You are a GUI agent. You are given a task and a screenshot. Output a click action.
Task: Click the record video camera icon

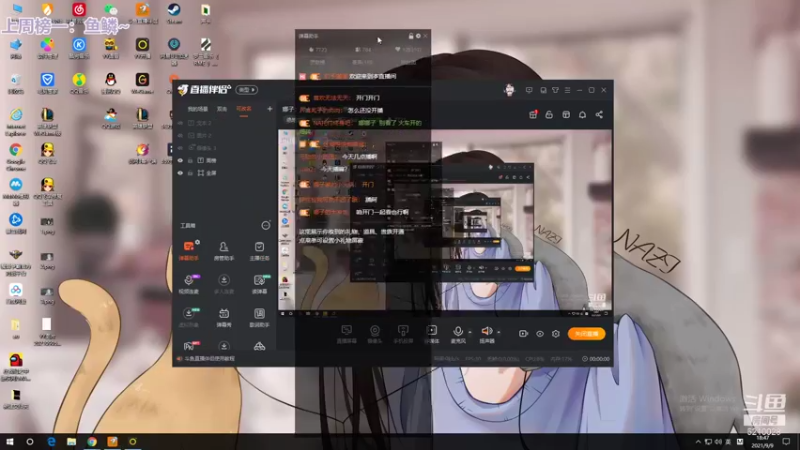click(x=523, y=334)
